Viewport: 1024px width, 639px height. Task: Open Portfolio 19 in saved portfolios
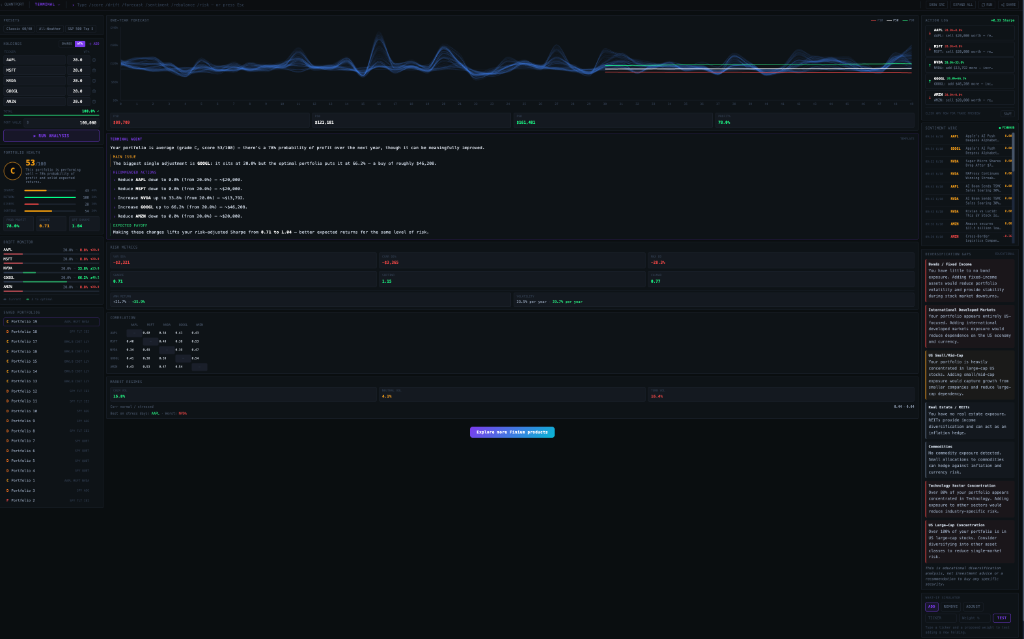tap(52, 321)
